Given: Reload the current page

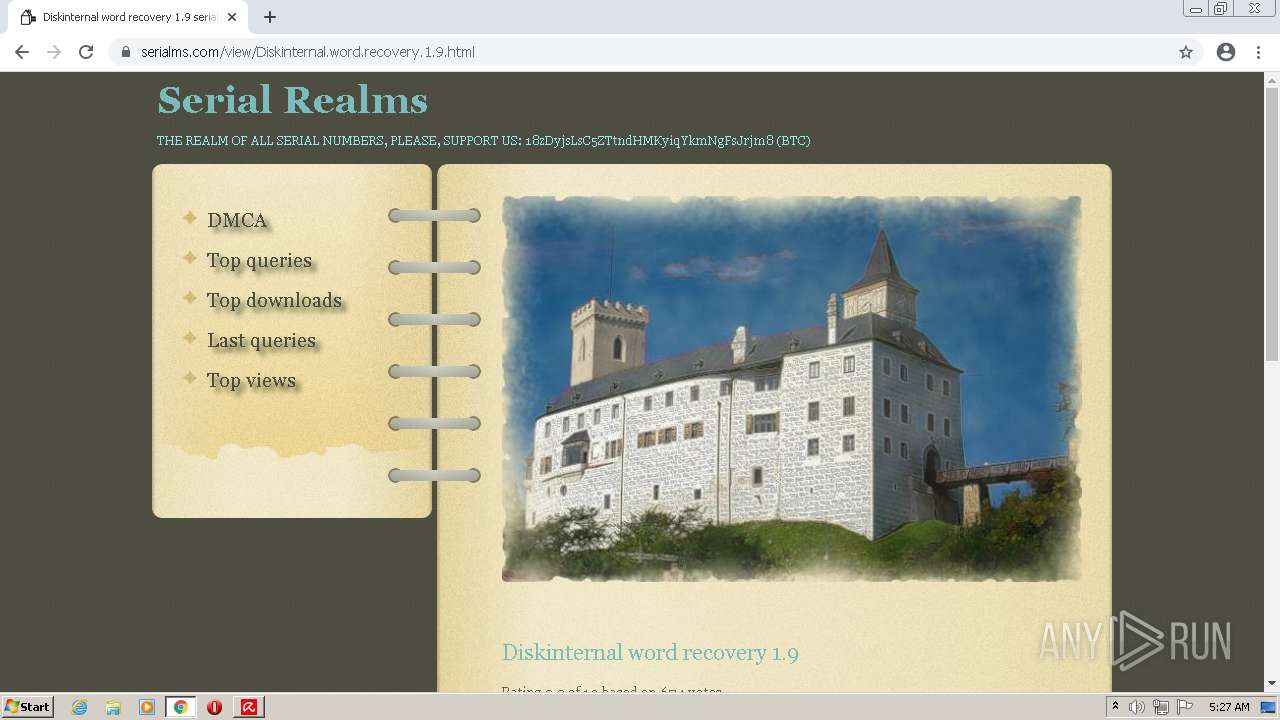Looking at the screenshot, I should click(x=86, y=52).
